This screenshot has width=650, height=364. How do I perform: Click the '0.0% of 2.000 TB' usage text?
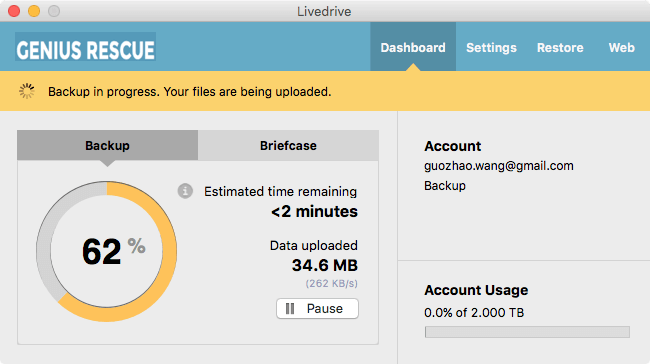click(474, 313)
